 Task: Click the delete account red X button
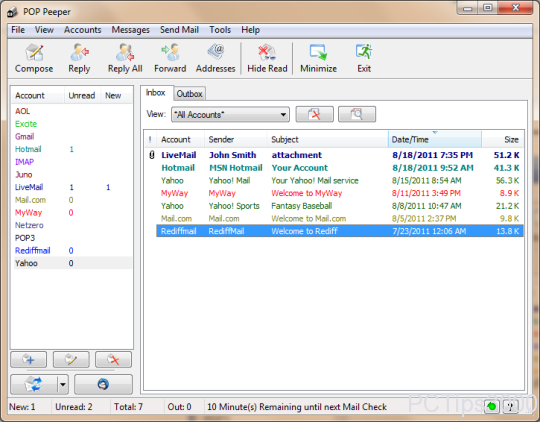(113, 360)
